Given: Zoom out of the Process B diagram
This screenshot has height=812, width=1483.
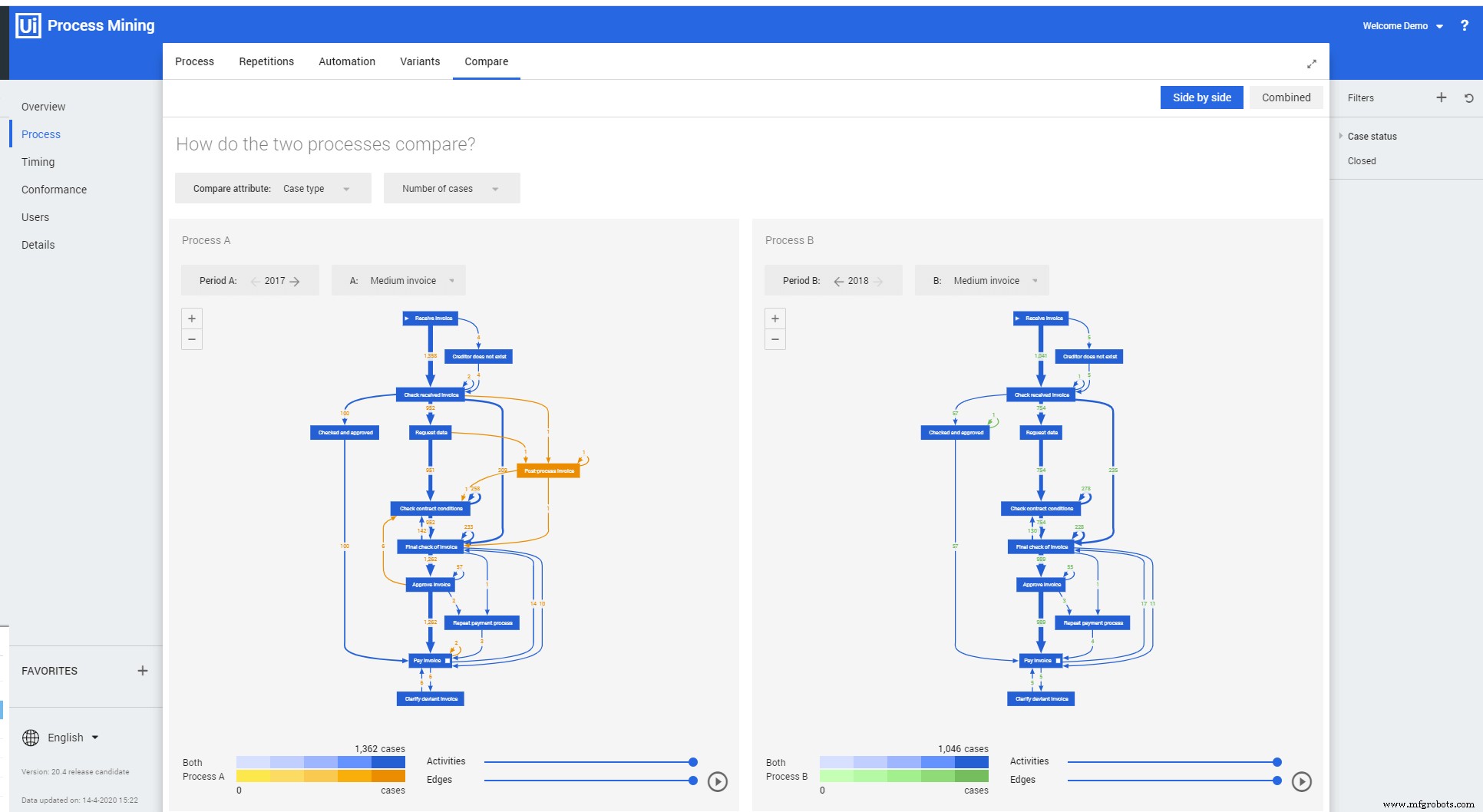Looking at the screenshot, I should [x=775, y=338].
